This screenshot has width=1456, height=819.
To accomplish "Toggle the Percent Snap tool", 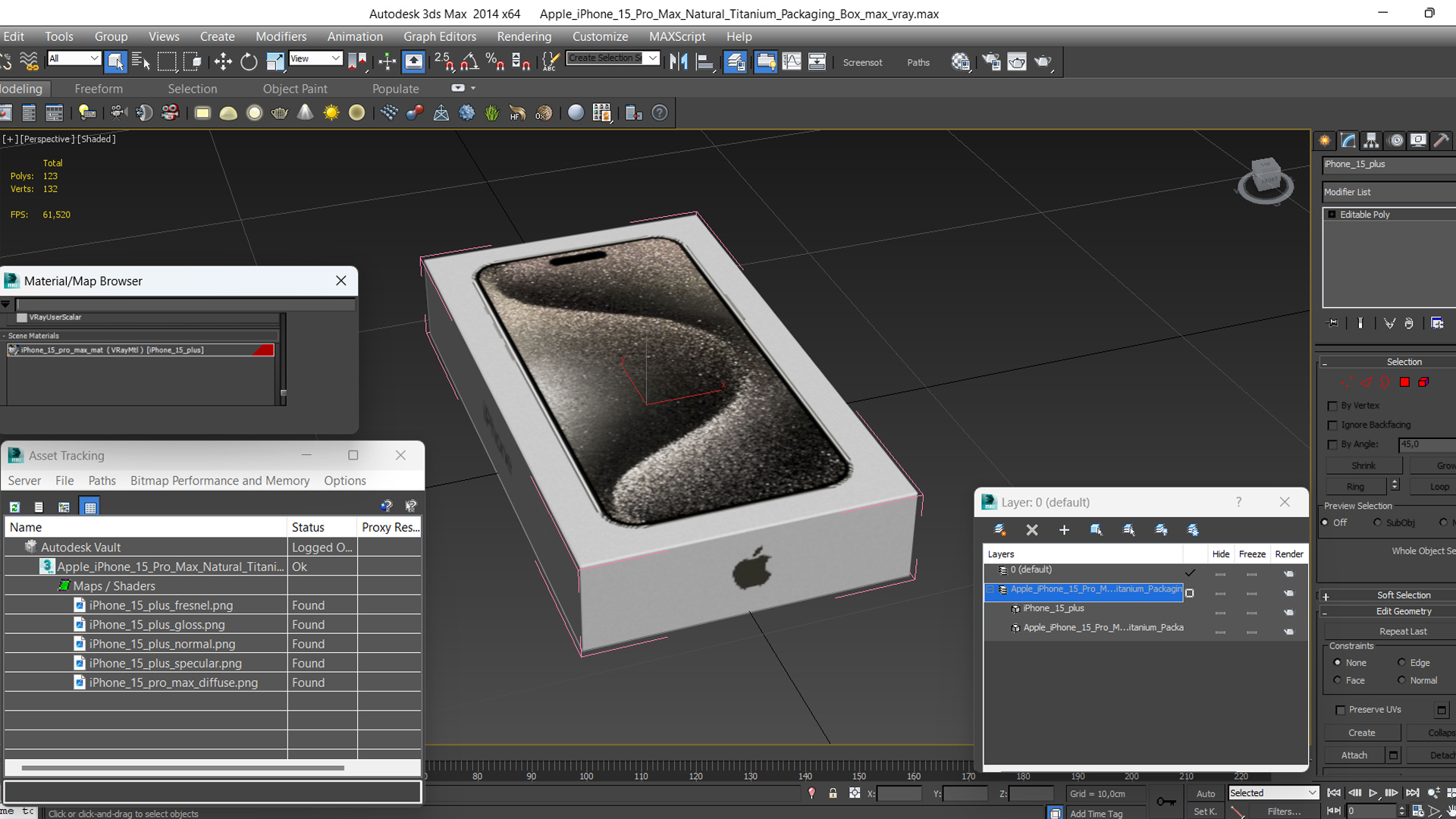I will (x=495, y=61).
